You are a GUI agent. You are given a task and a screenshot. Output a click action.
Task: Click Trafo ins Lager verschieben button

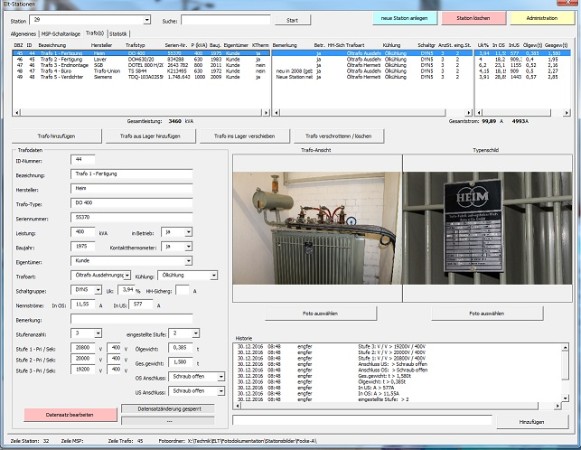coord(245,136)
